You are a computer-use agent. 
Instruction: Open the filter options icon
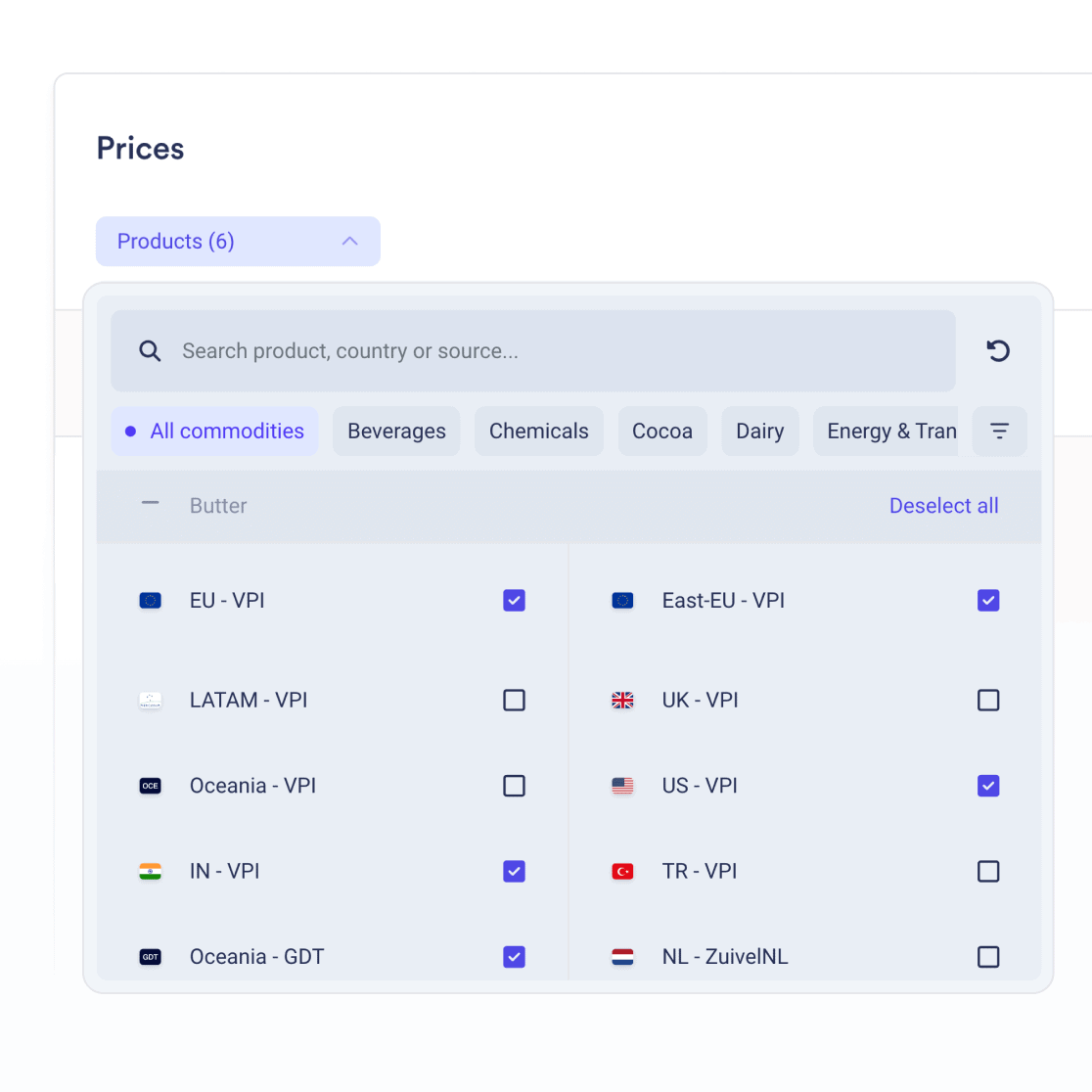[x=999, y=432]
